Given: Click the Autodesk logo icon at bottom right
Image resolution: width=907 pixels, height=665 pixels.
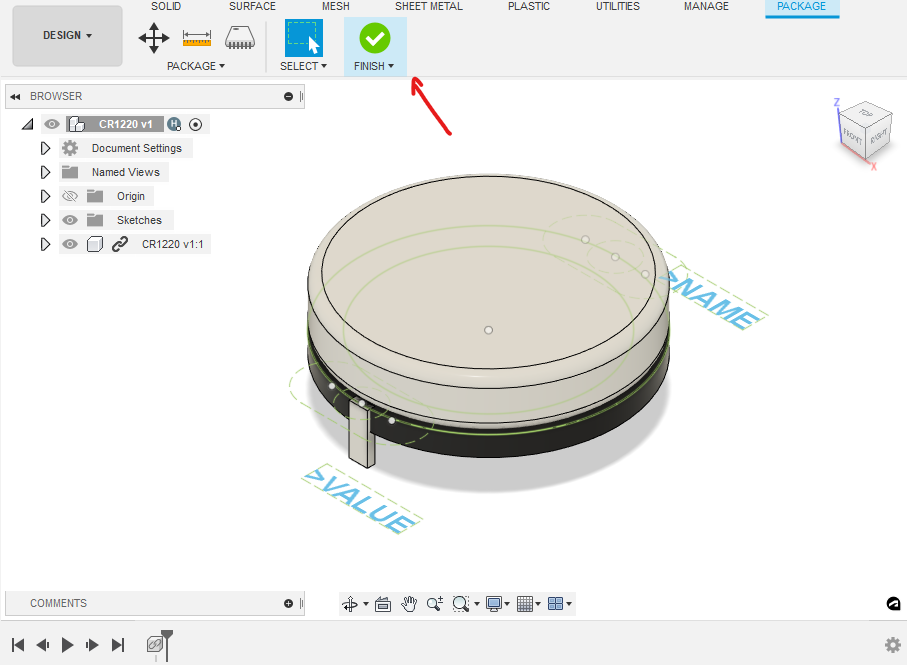Looking at the screenshot, I should coord(893,604).
